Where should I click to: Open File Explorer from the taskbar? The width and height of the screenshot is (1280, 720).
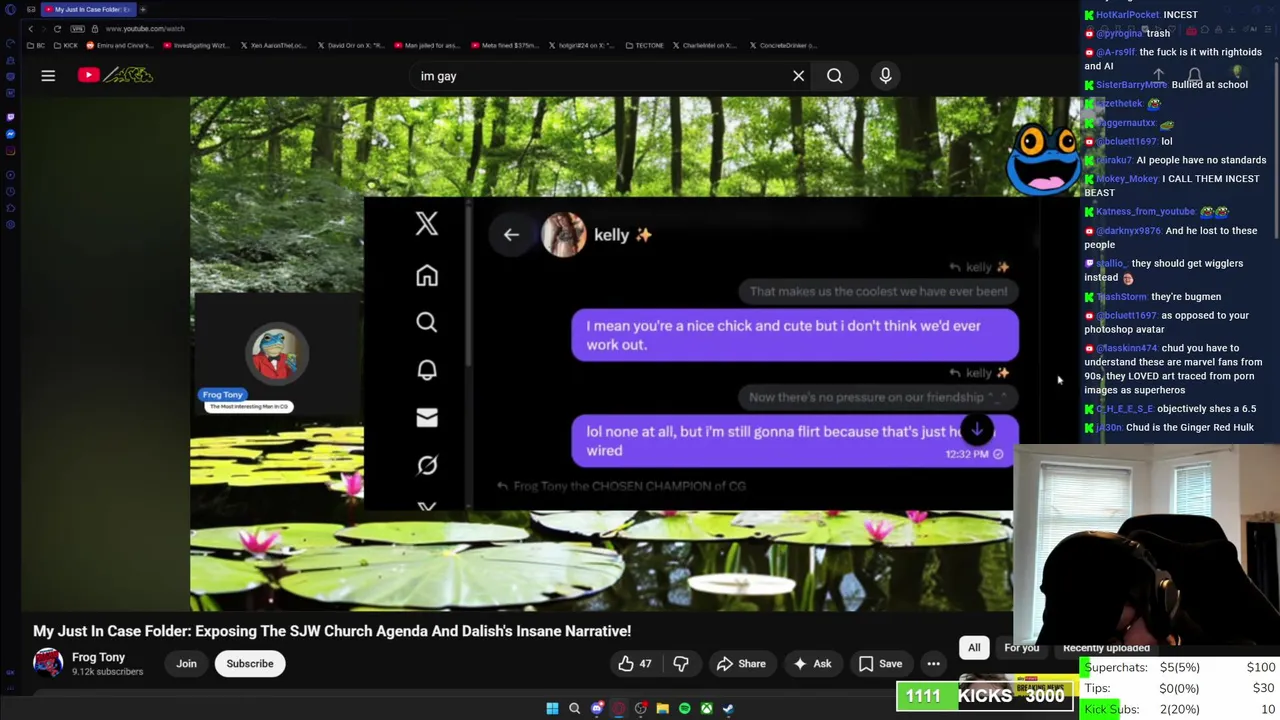click(662, 708)
